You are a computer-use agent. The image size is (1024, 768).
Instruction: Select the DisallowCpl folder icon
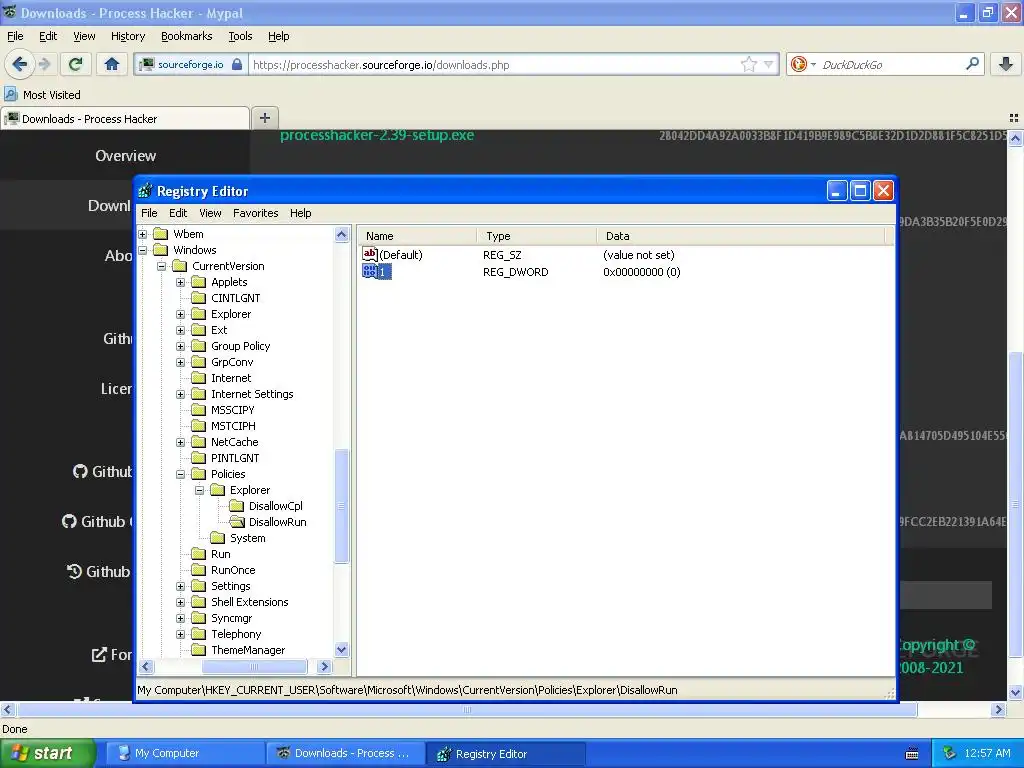236,505
